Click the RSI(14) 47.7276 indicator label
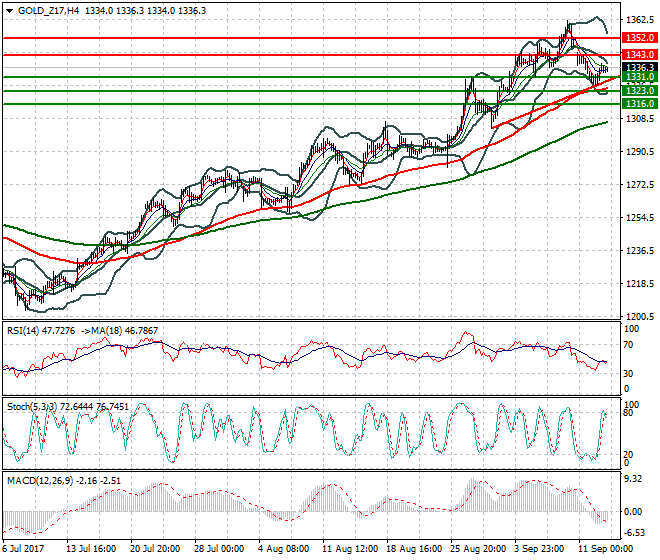 [x=41, y=331]
